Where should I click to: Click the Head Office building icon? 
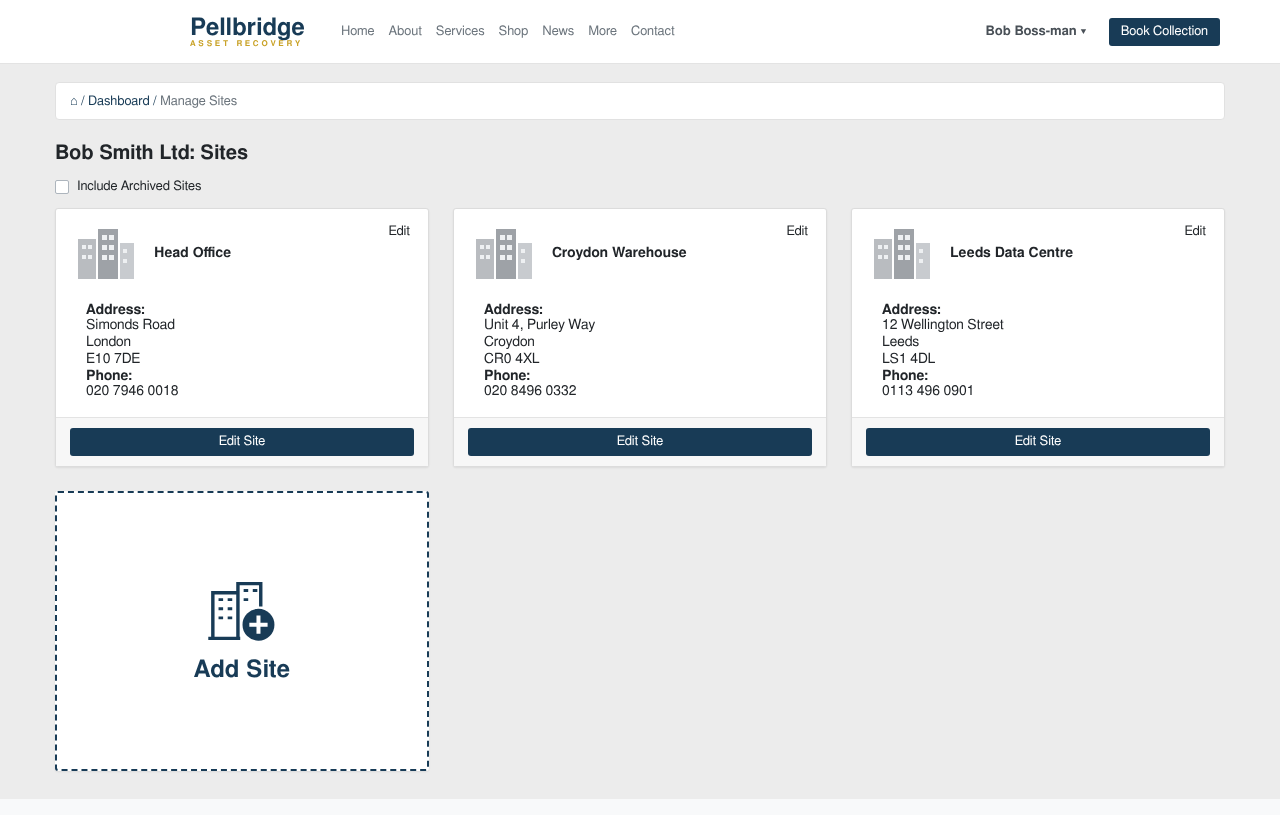click(106, 254)
